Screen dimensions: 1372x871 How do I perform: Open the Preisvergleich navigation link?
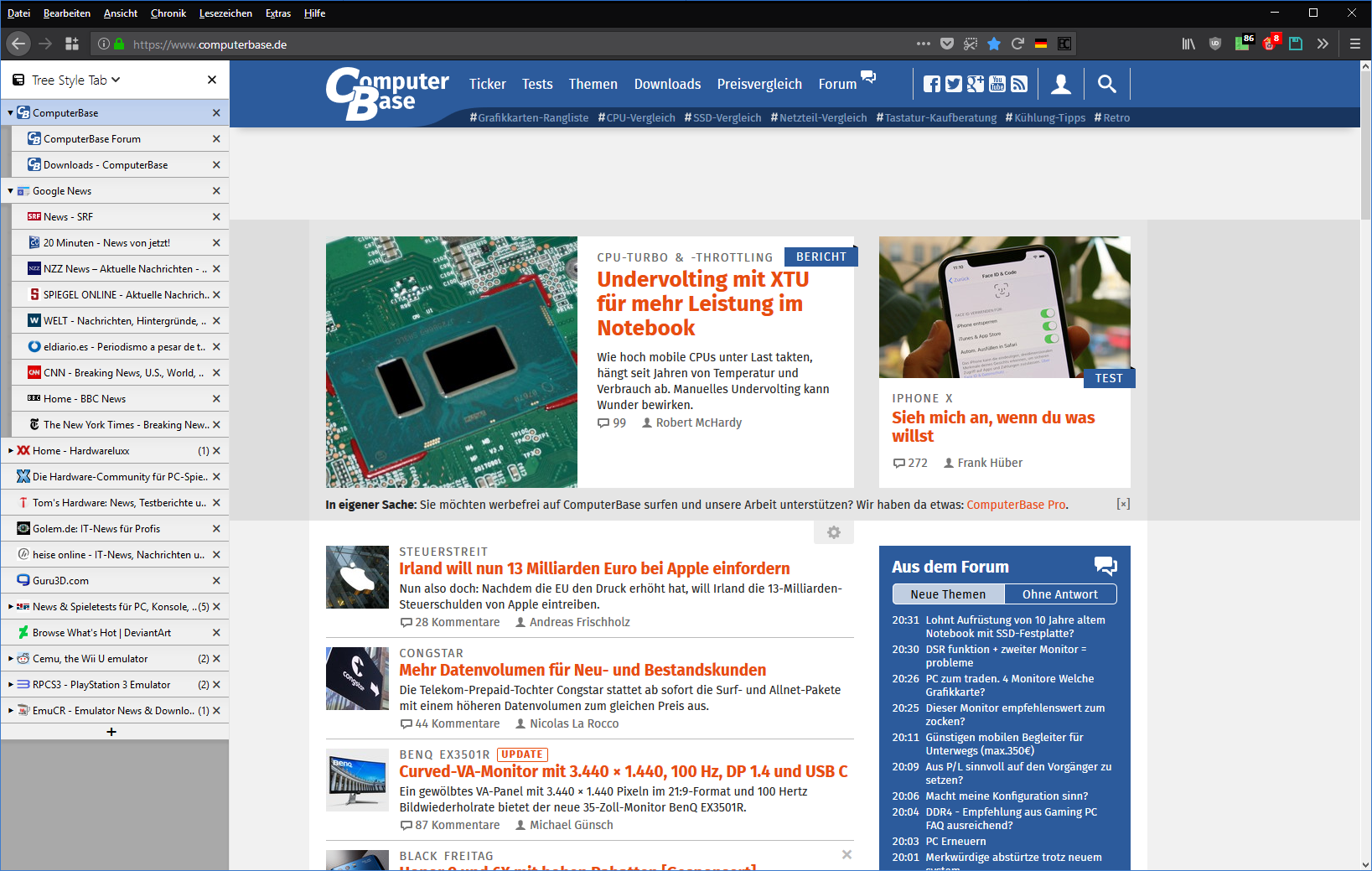pyautogui.click(x=759, y=84)
